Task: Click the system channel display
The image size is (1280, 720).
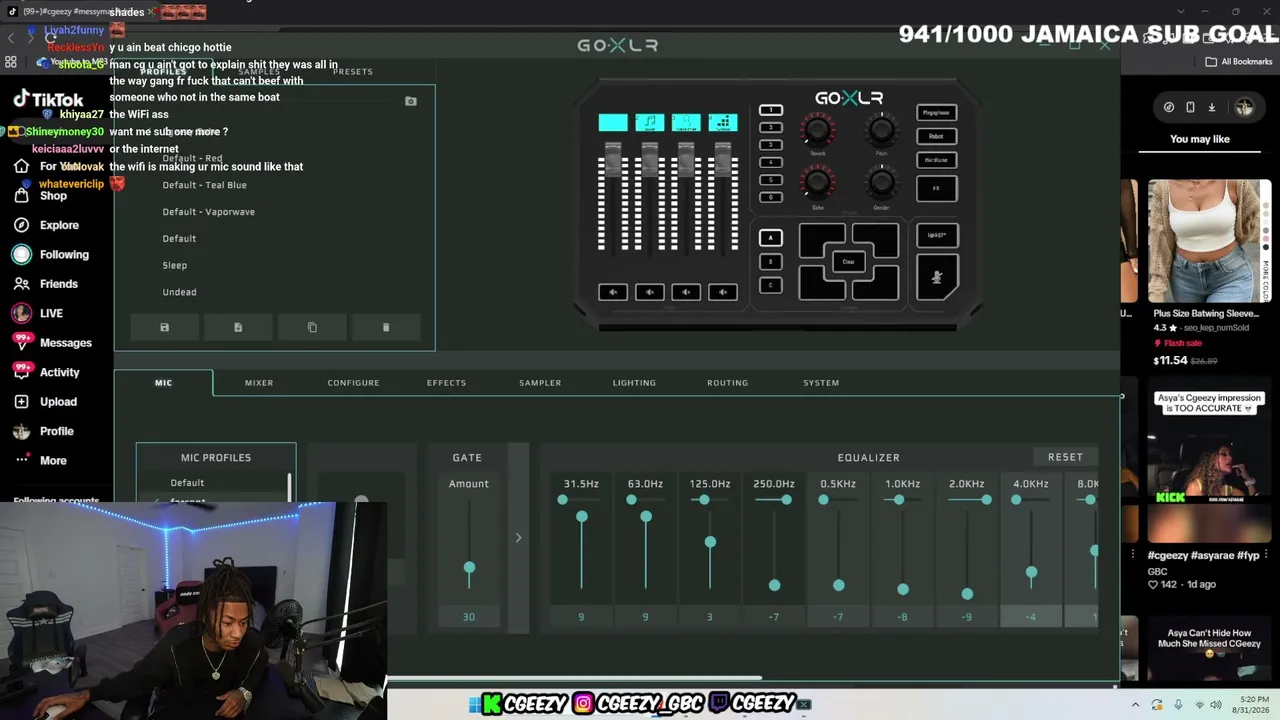Action: [x=722, y=123]
